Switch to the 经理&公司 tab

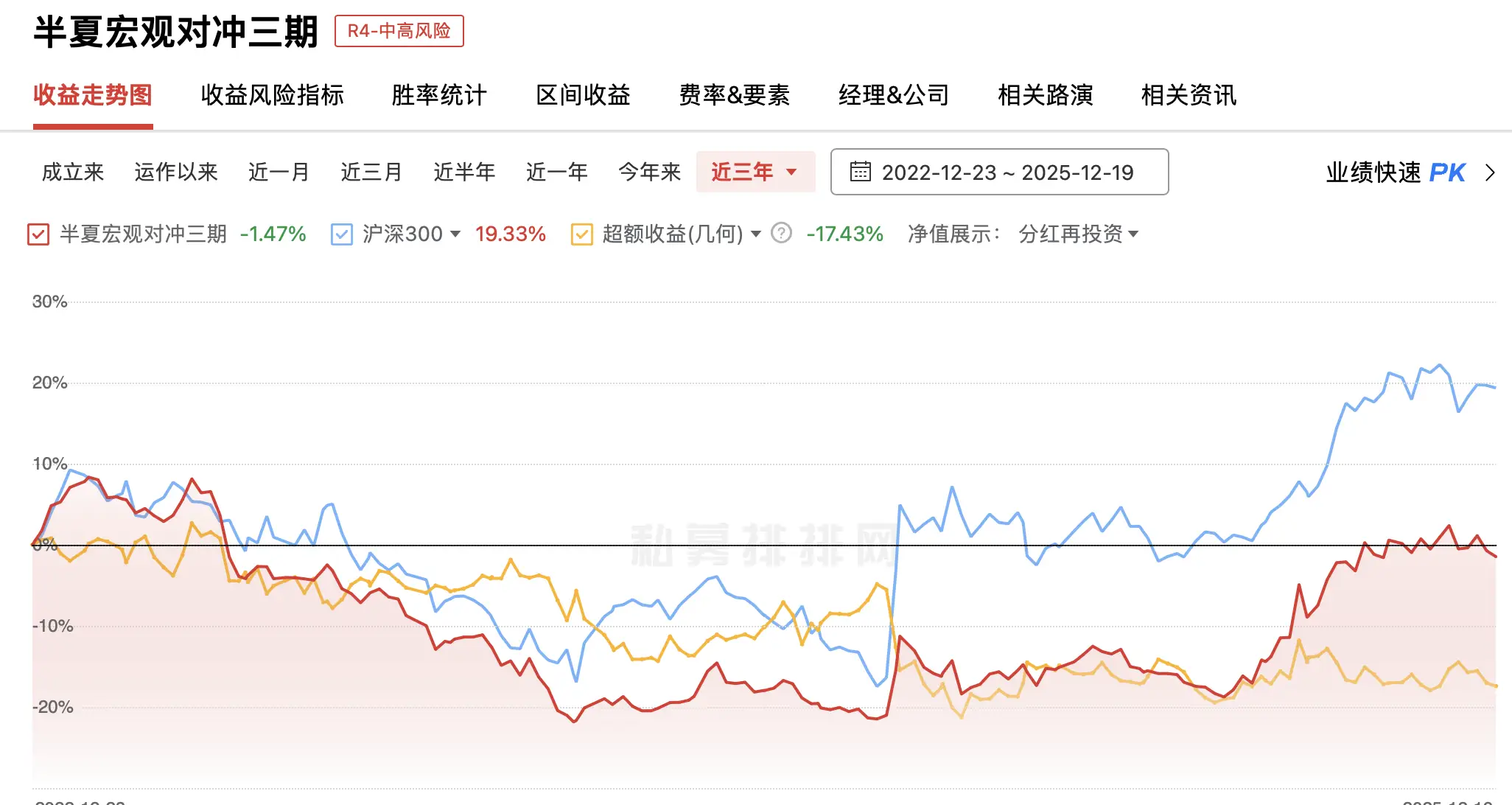point(893,96)
